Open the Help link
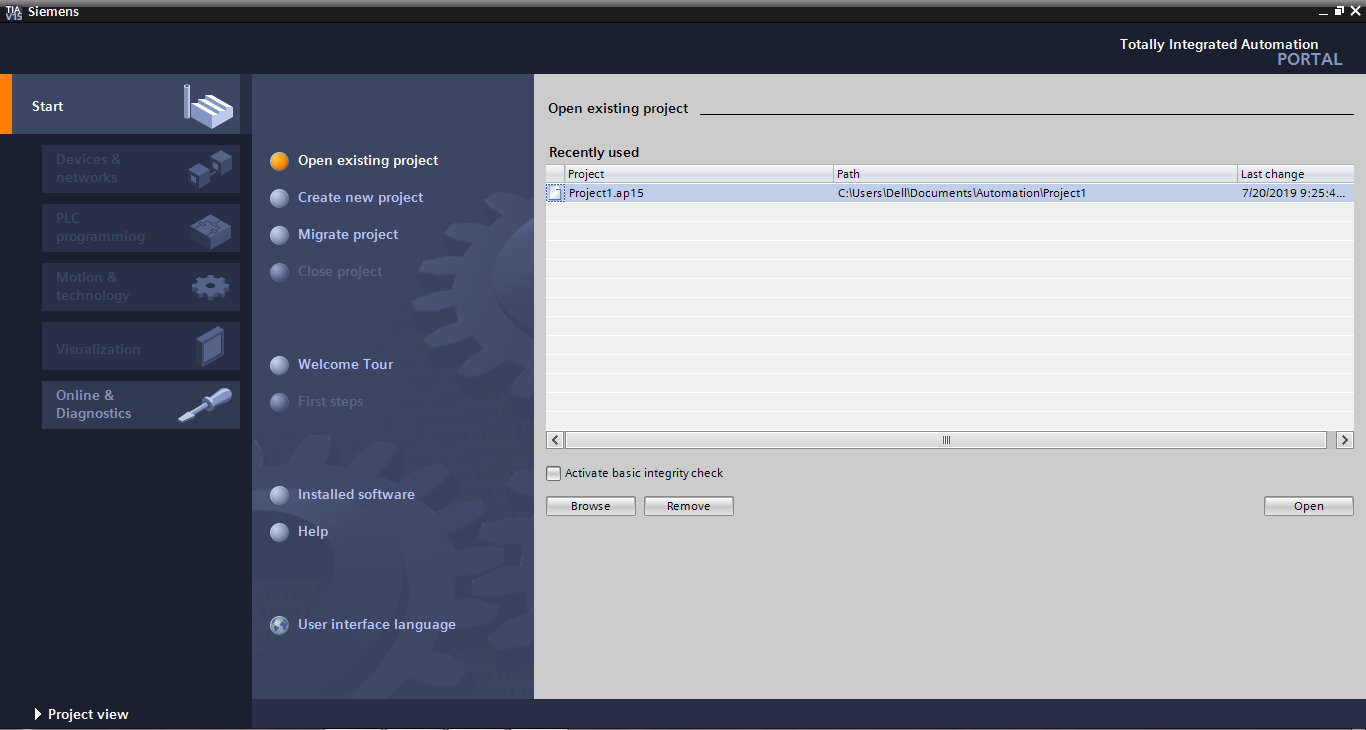The width and height of the screenshot is (1366, 730). pyautogui.click(x=313, y=531)
